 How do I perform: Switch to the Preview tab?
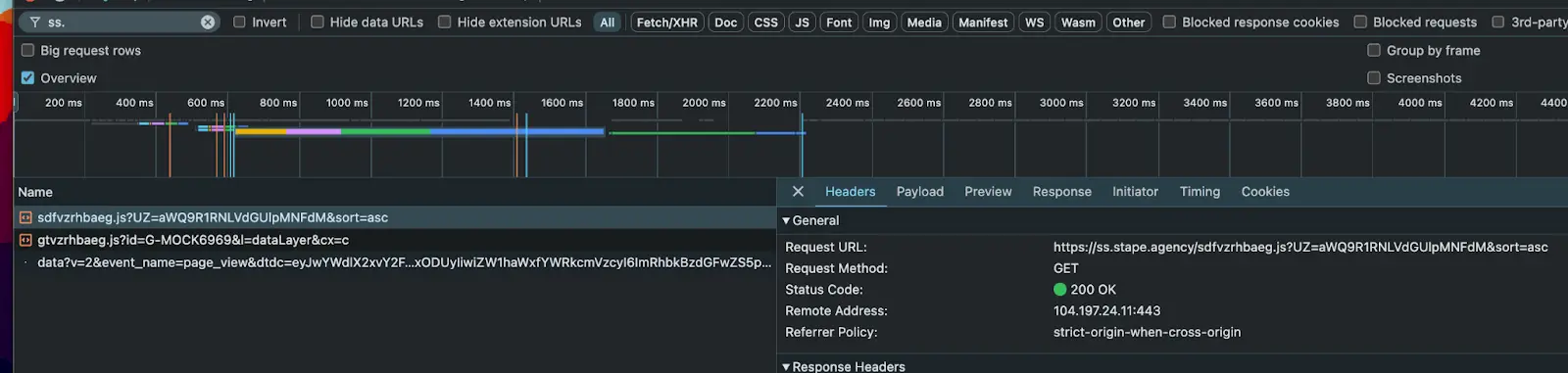(988, 192)
